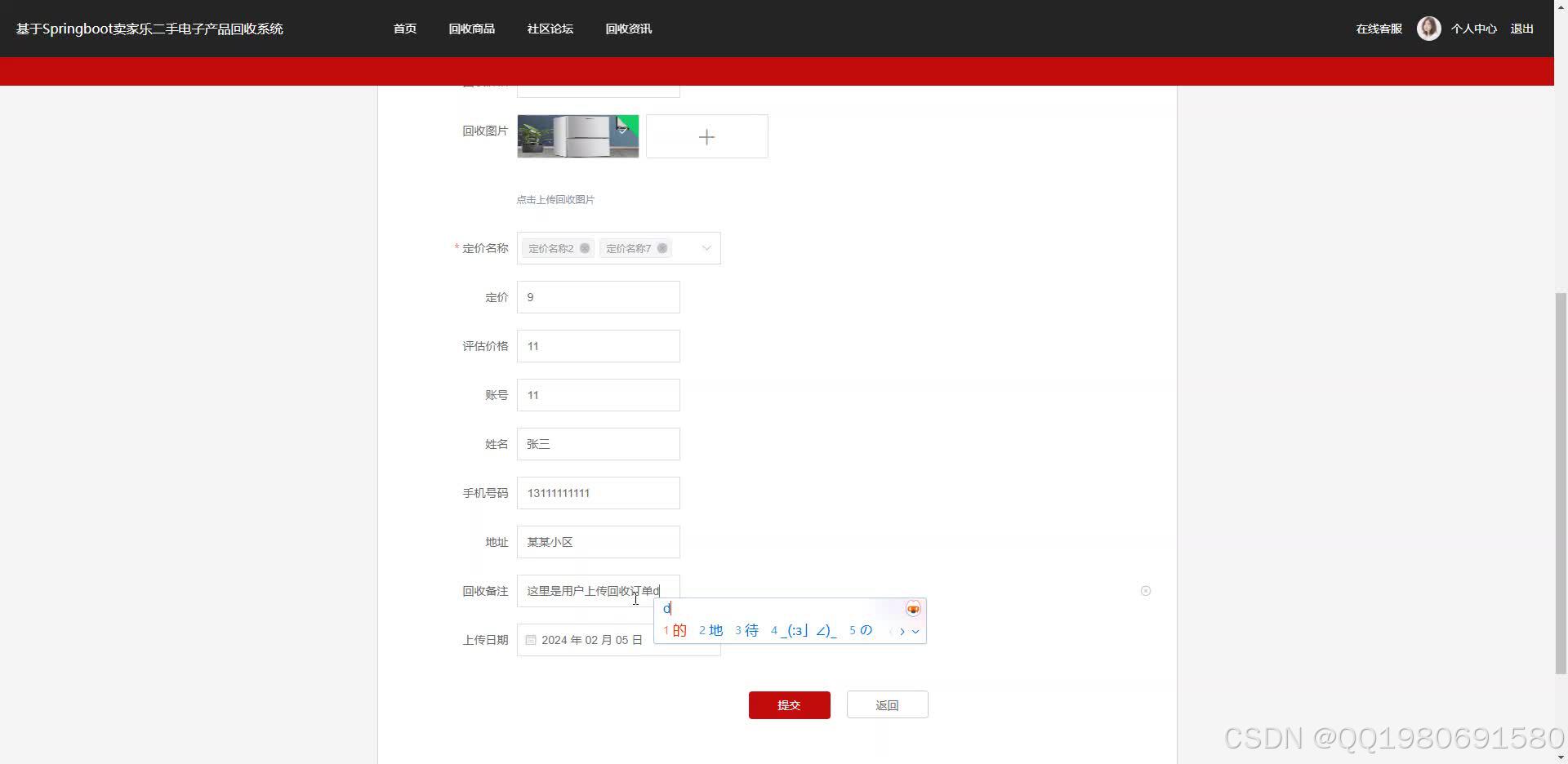Viewport: 1568px width, 764px height.
Task: Remove the 定价名称7 tag via its delete icon
Action: tap(662, 248)
